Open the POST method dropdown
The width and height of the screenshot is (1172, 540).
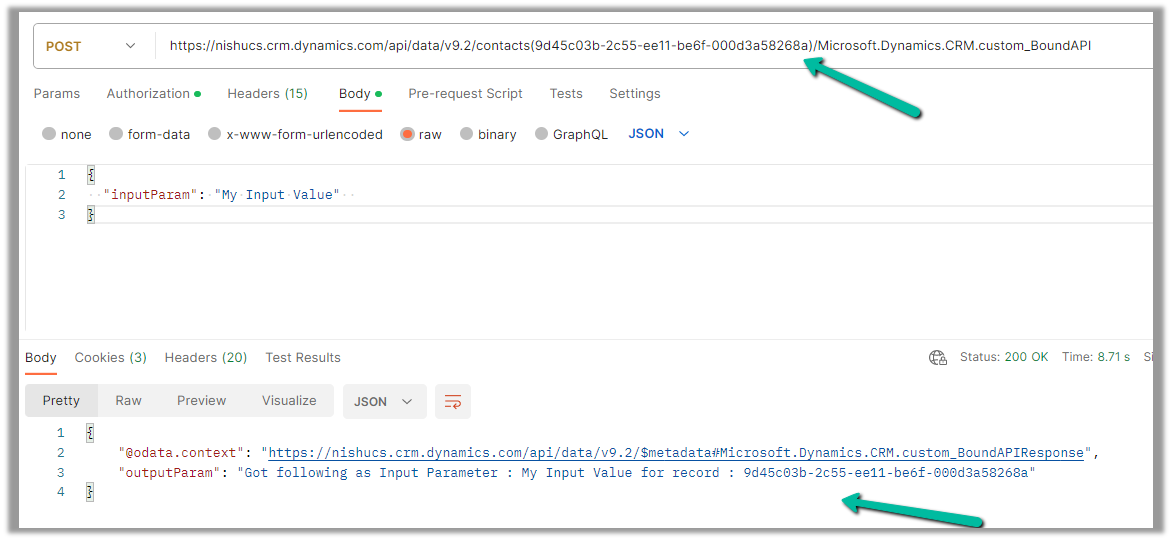pyautogui.click(x=90, y=46)
